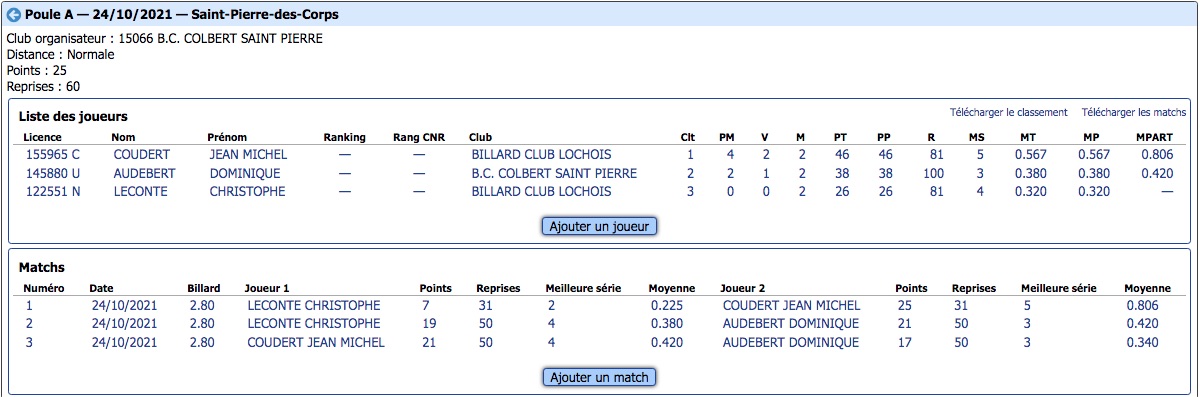Select licence 122551 N
Screen dimensions: 1200x397
point(52,191)
